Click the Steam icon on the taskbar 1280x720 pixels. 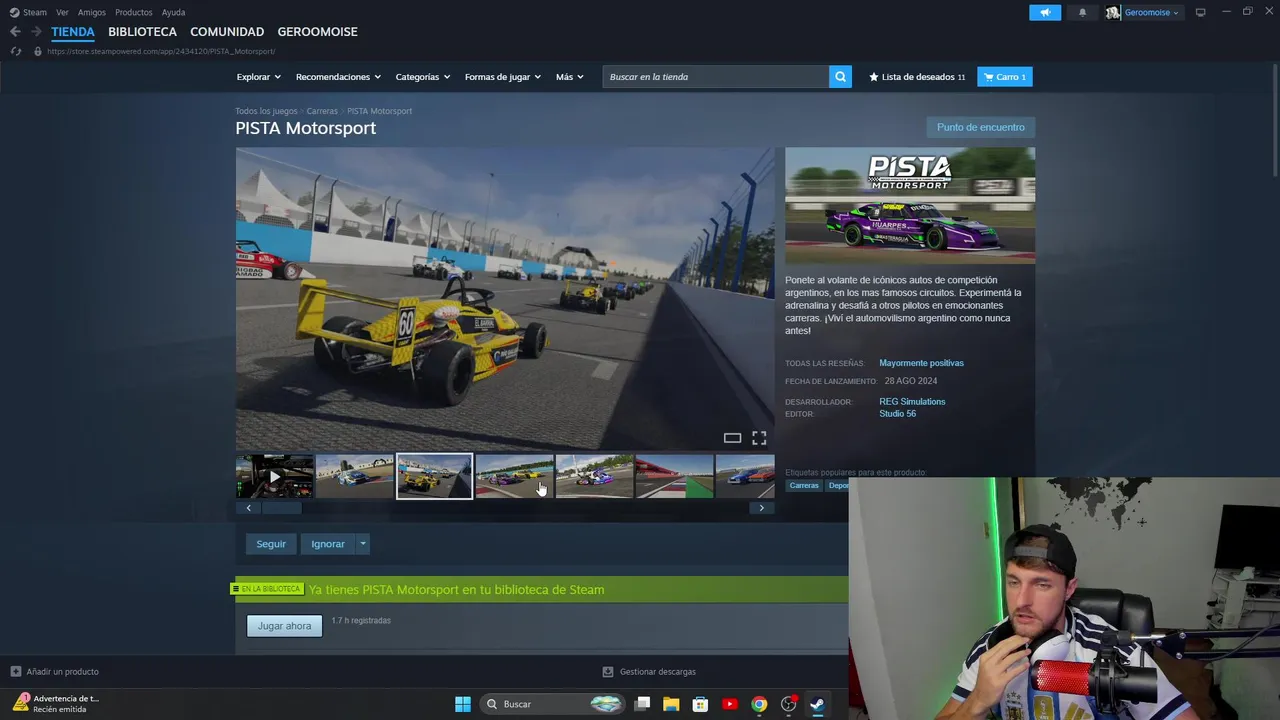point(817,704)
